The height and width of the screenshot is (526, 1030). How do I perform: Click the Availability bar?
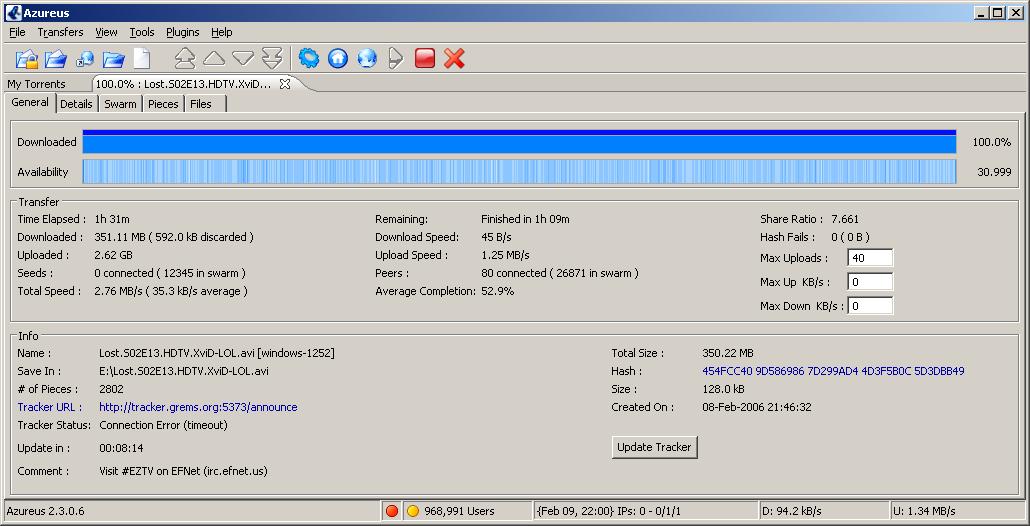click(x=519, y=172)
